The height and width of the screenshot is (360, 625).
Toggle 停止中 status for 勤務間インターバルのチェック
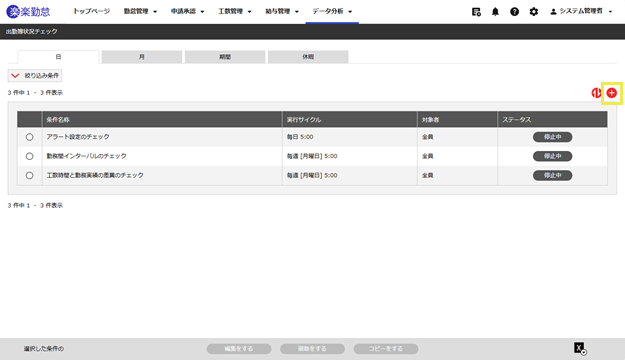[552, 156]
